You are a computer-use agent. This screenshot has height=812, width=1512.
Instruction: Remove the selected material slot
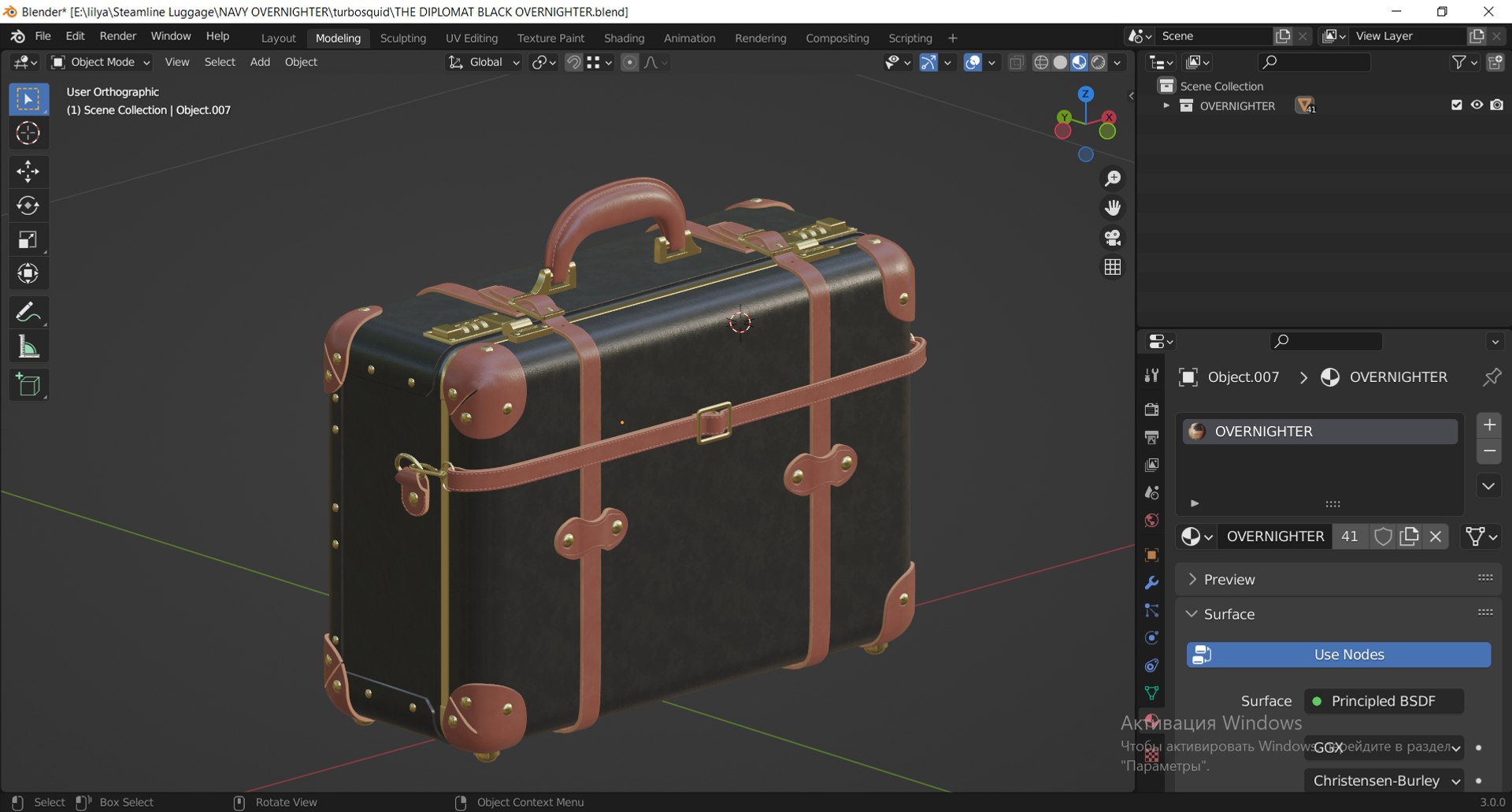click(x=1489, y=451)
